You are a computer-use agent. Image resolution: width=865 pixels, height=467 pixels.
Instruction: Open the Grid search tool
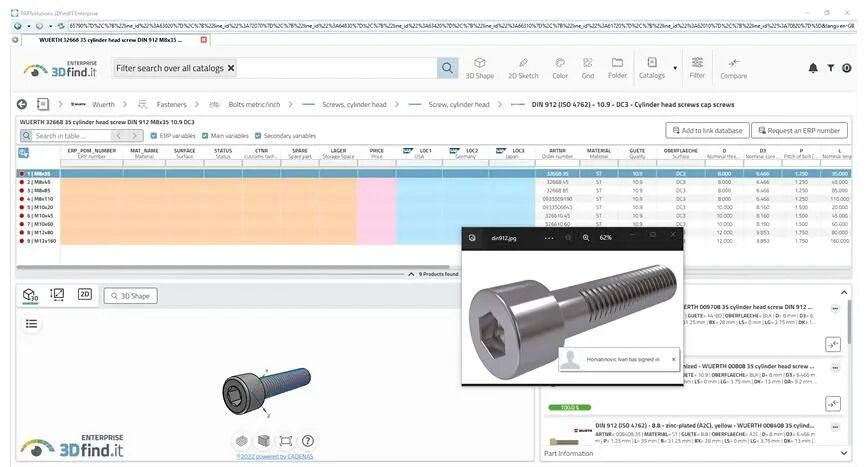click(588, 68)
